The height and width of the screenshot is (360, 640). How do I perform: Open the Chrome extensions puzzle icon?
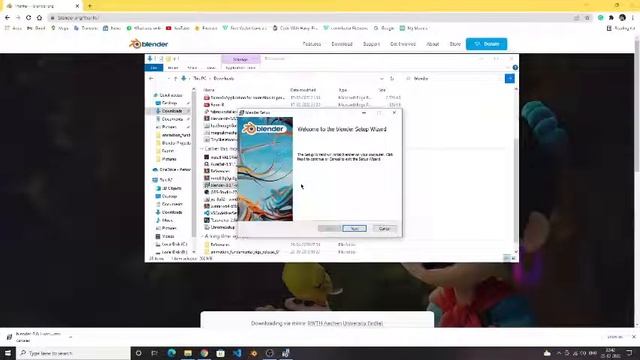tap(611, 18)
